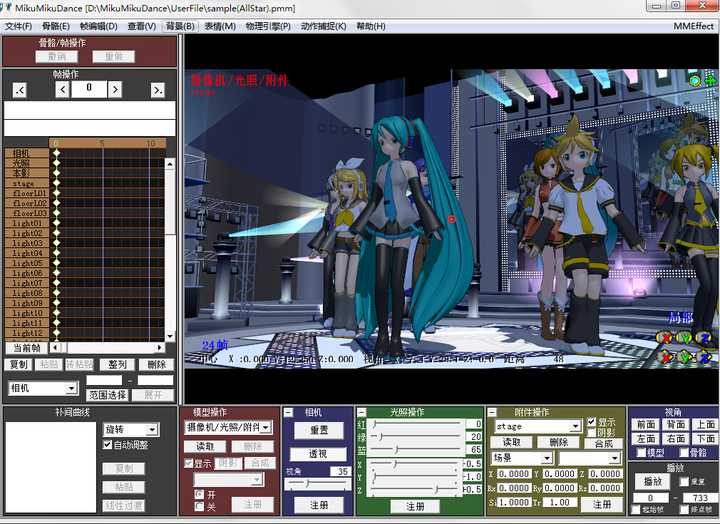Jump to last keyframe with >. button
Image resolution: width=720 pixels, height=524 pixels.
pyautogui.click(x=158, y=90)
